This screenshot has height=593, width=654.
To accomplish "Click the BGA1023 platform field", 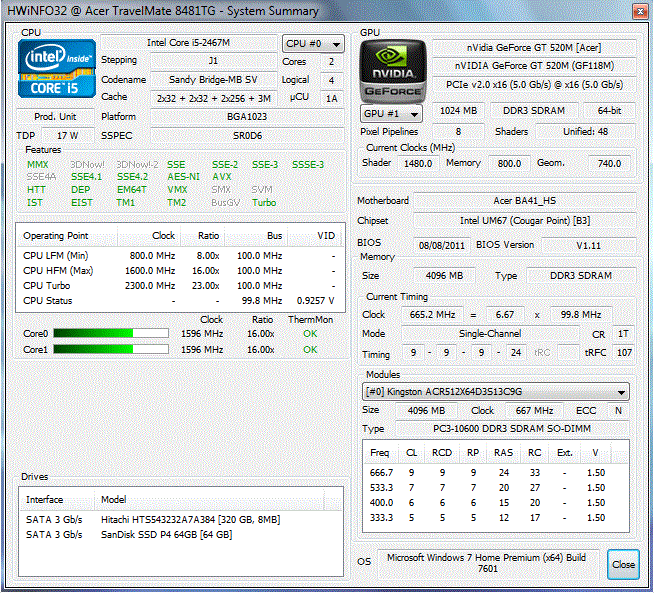I will tap(247, 116).
